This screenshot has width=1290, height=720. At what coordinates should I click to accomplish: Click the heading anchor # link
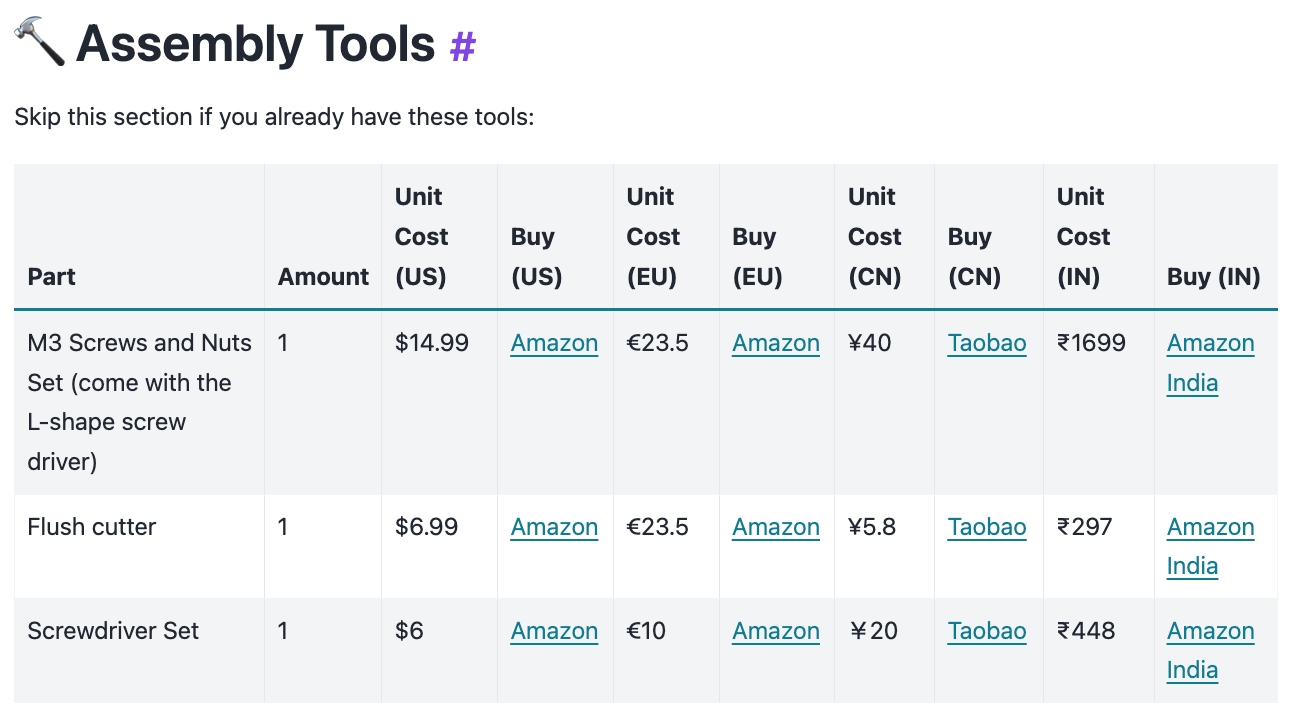click(462, 46)
